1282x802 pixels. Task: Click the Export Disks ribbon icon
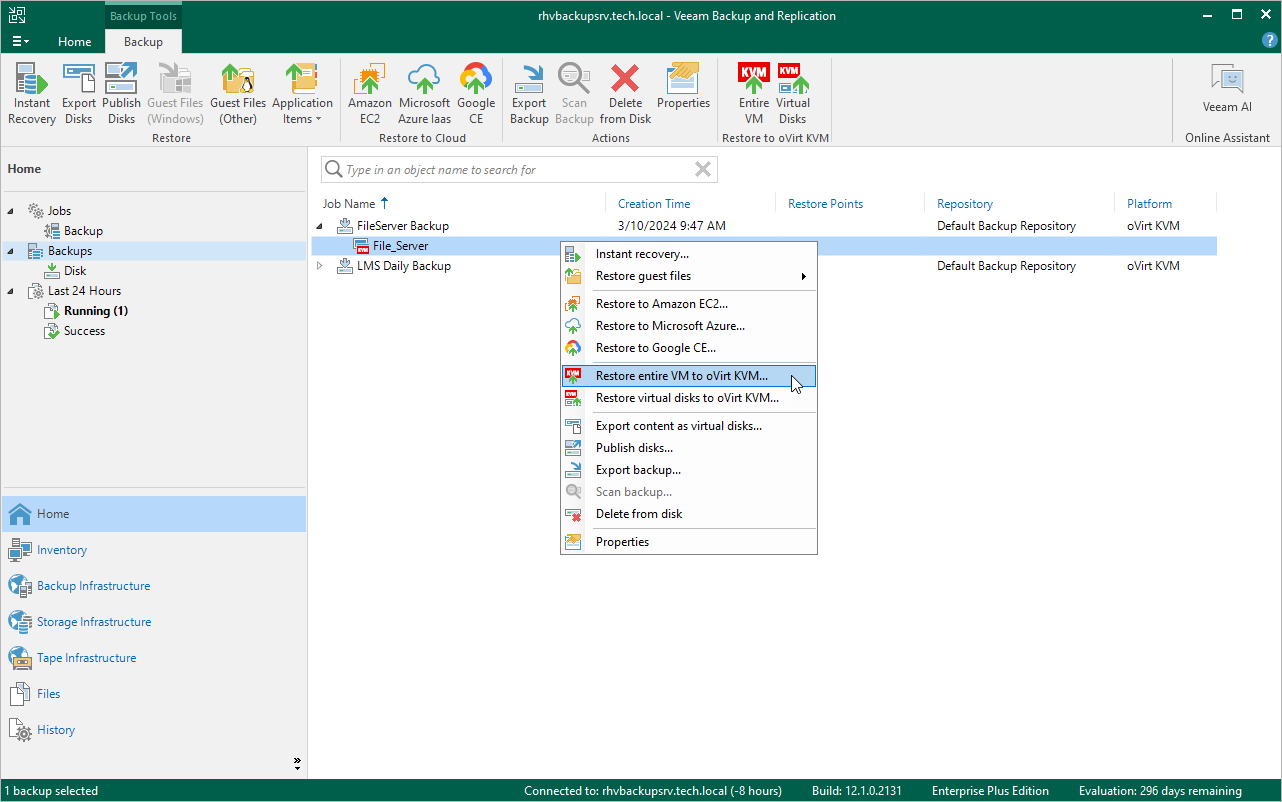79,93
